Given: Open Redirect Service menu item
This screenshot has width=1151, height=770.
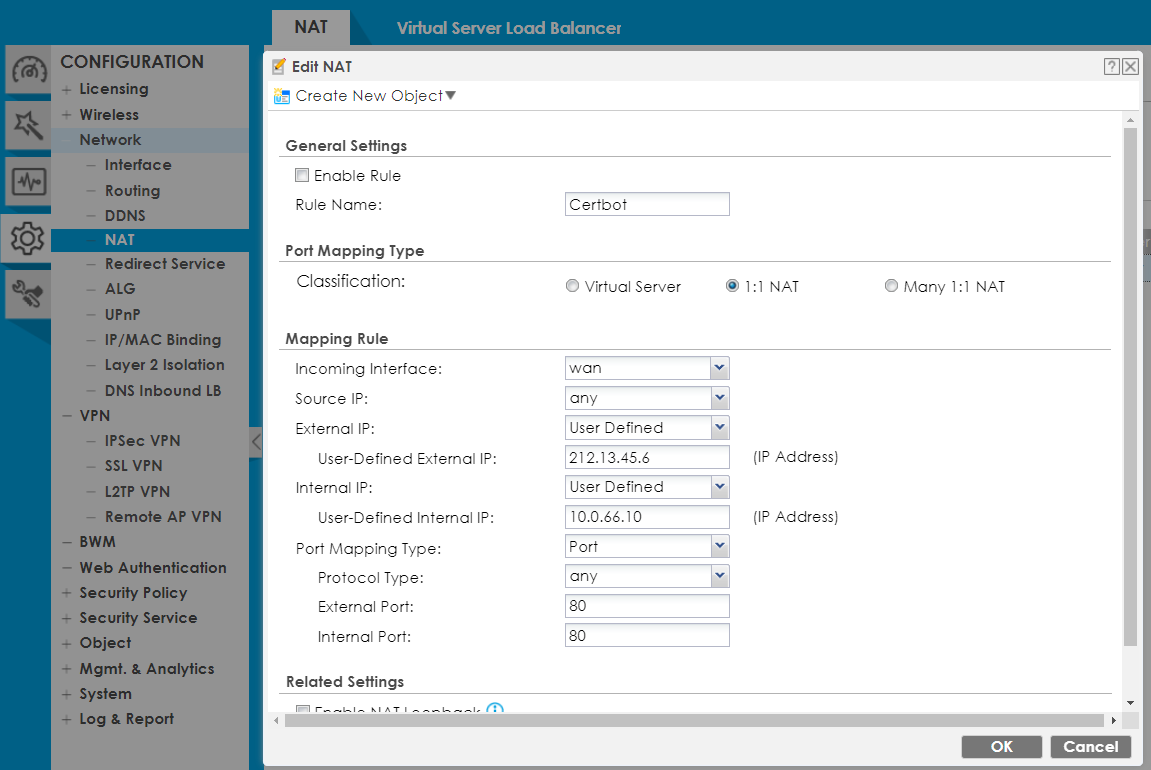Looking at the screenshot, I should coord(165,264).
